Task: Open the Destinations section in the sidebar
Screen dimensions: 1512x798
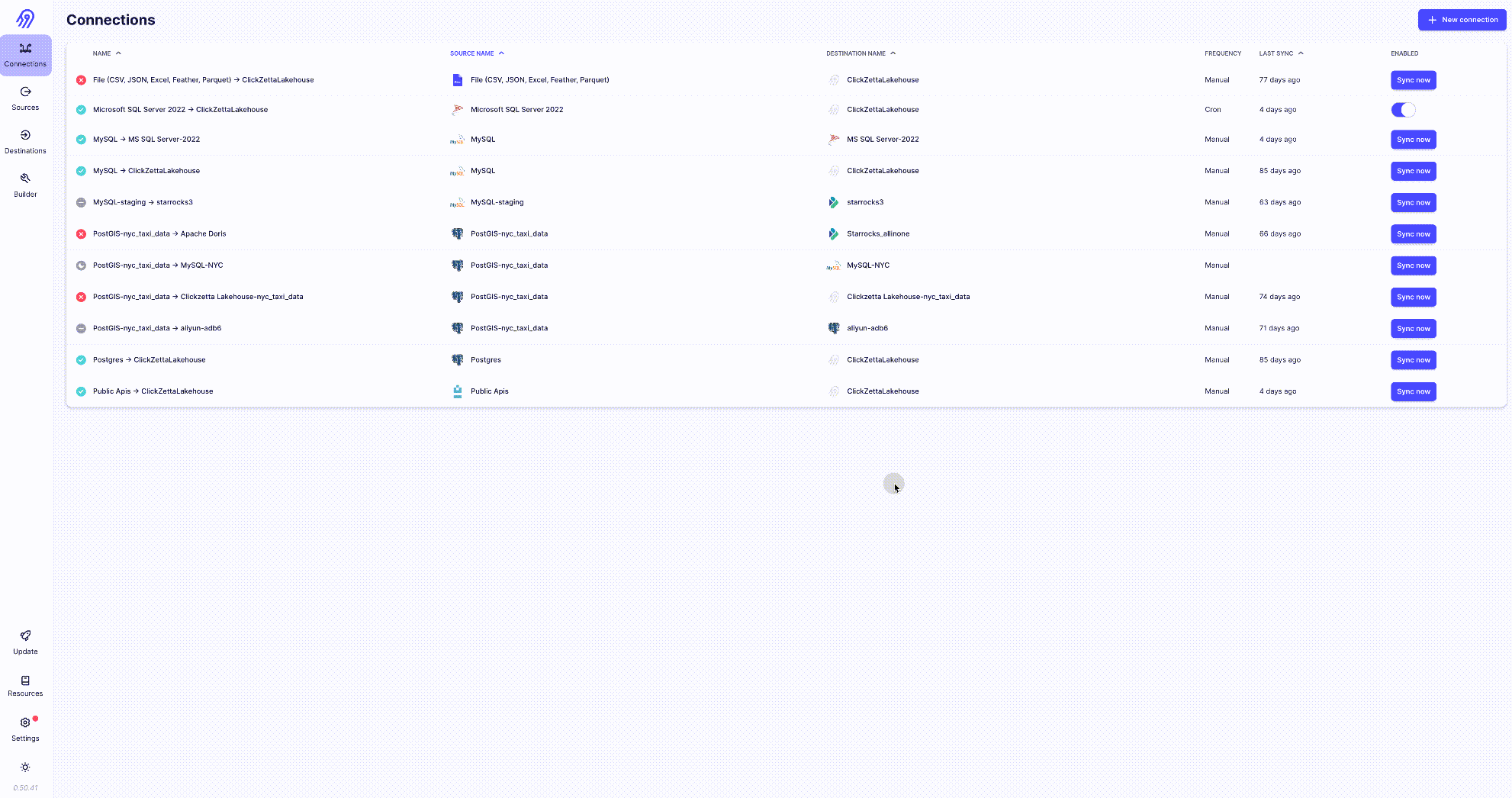Action: click(25, 141)
